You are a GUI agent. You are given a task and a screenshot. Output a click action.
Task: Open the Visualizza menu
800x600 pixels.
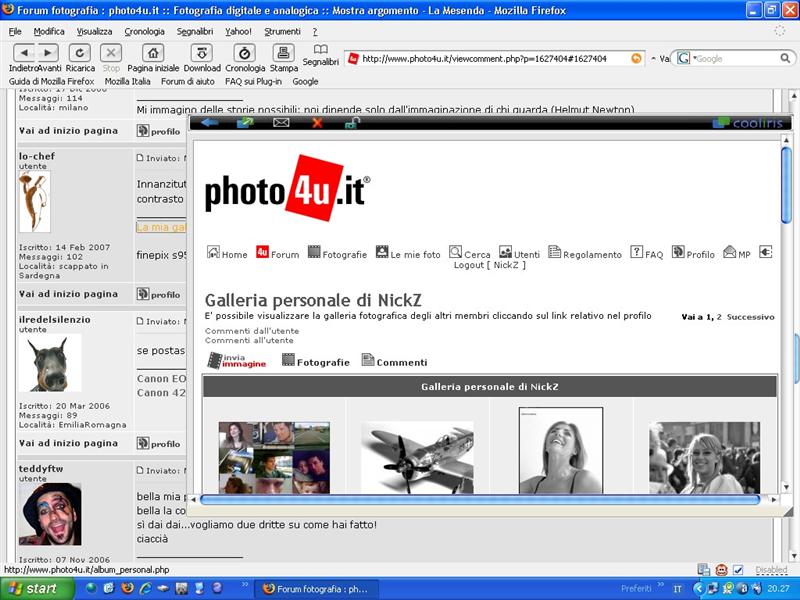[94, 32]
